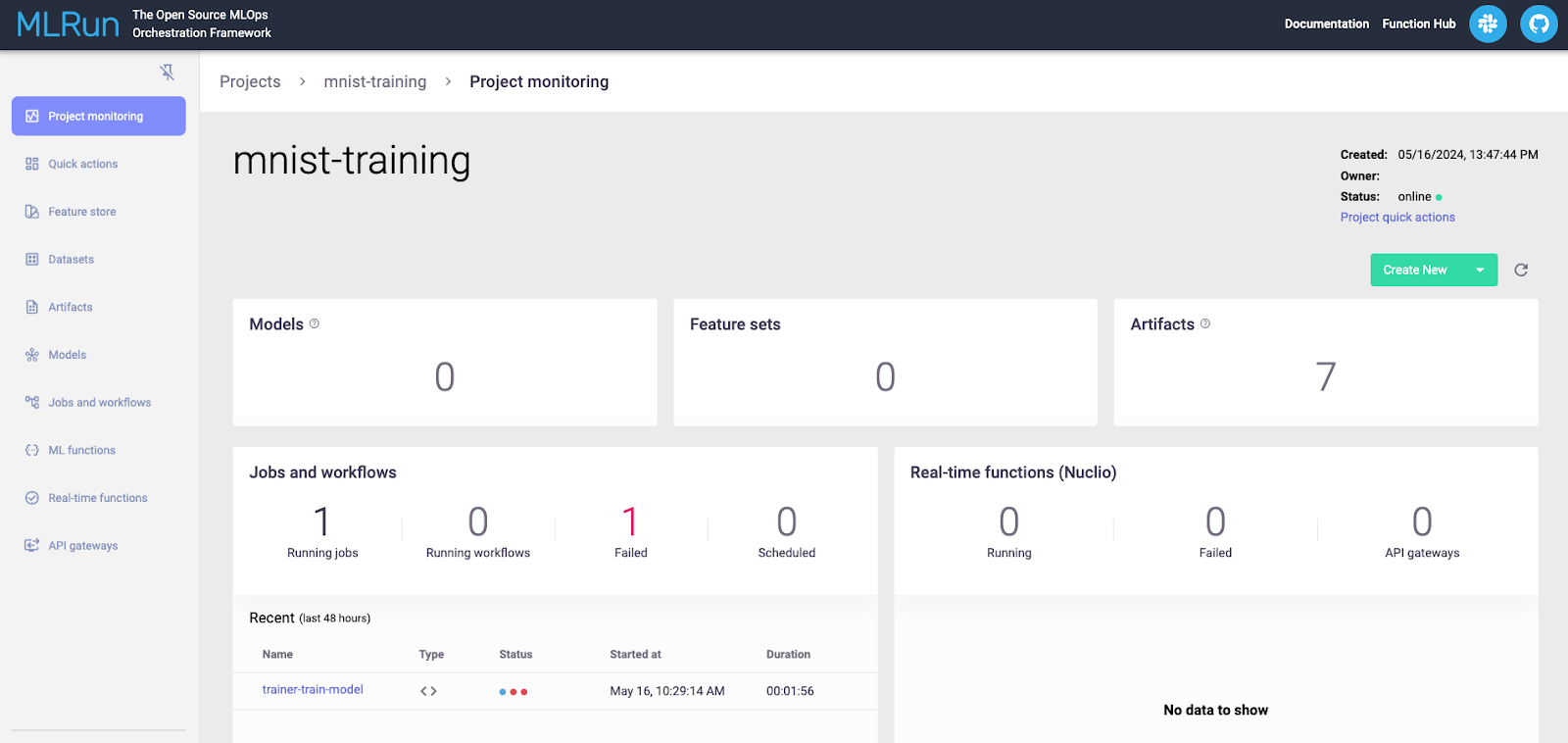
Task: Expand the Create New dropdown arrow
Action: [x=1480, y=270]
